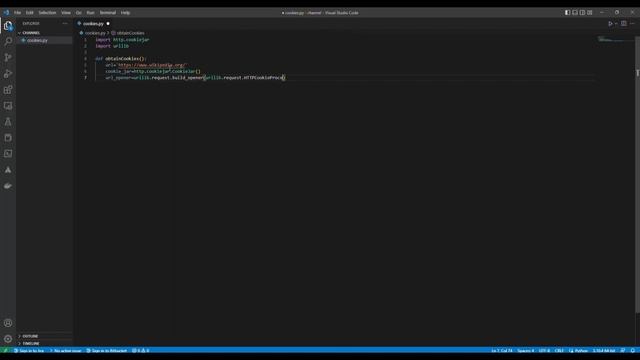Toggle the bottom panel layout icon
Screen dimensions: 640x360
coord(575,13)
